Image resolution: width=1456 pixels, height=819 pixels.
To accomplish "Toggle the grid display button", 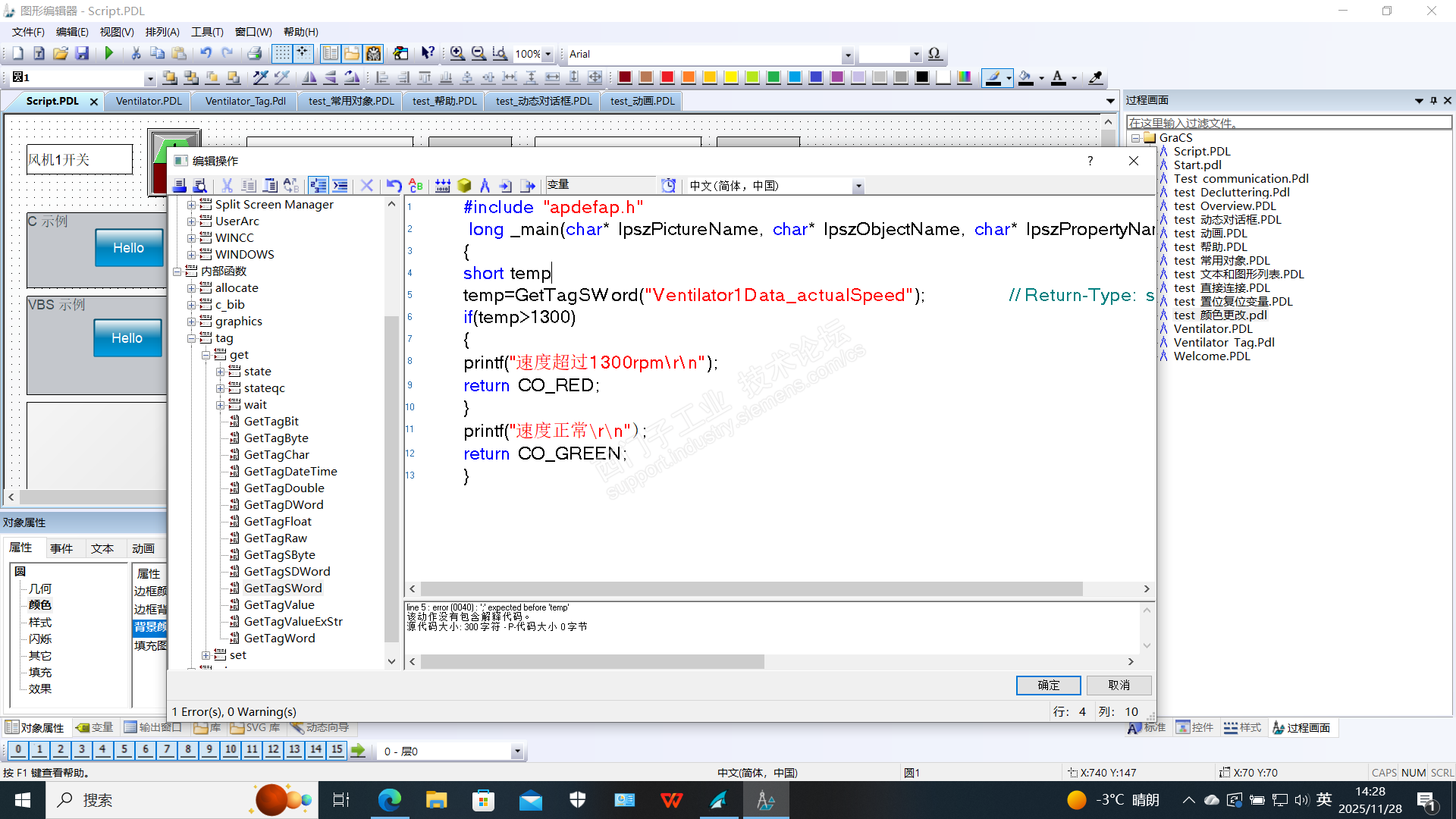I will pyautogui.click(x=281, y=53).
